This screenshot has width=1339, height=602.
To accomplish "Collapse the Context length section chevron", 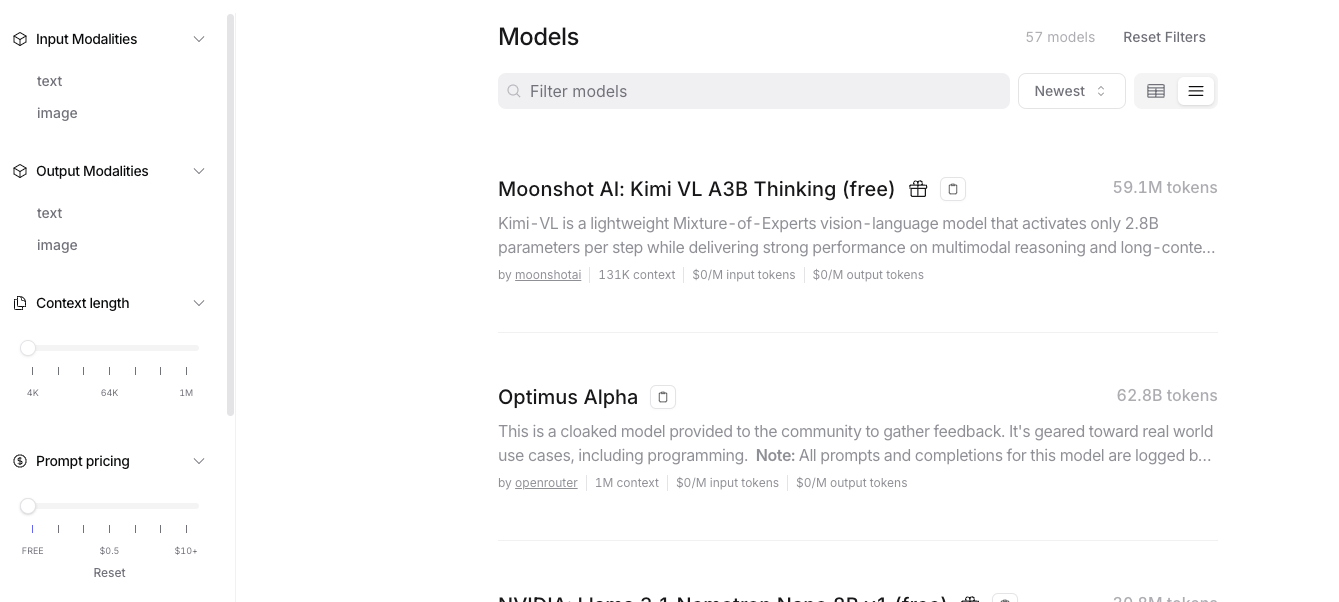I will [199, 303].
